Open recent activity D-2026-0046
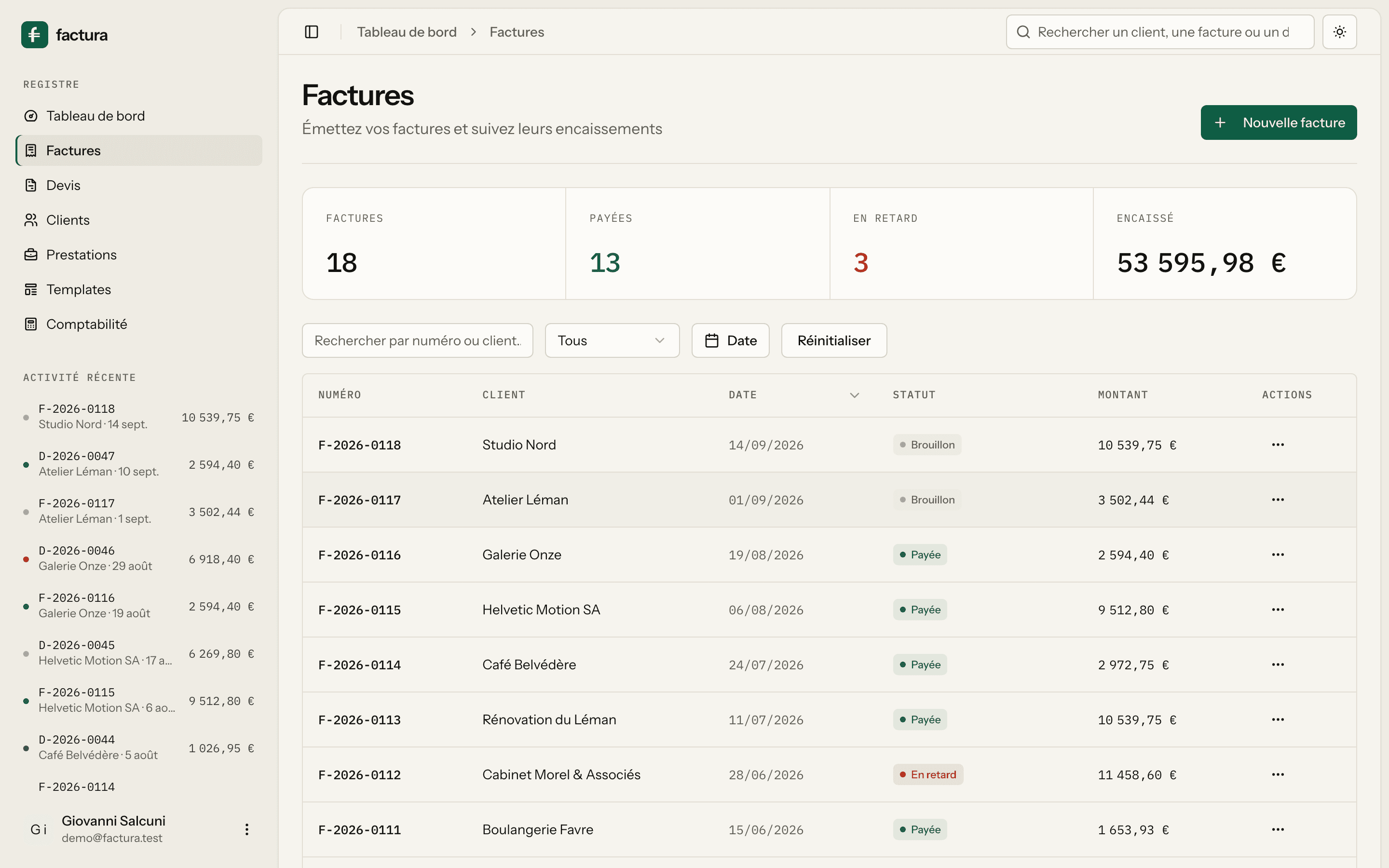 tap(139, 558)
